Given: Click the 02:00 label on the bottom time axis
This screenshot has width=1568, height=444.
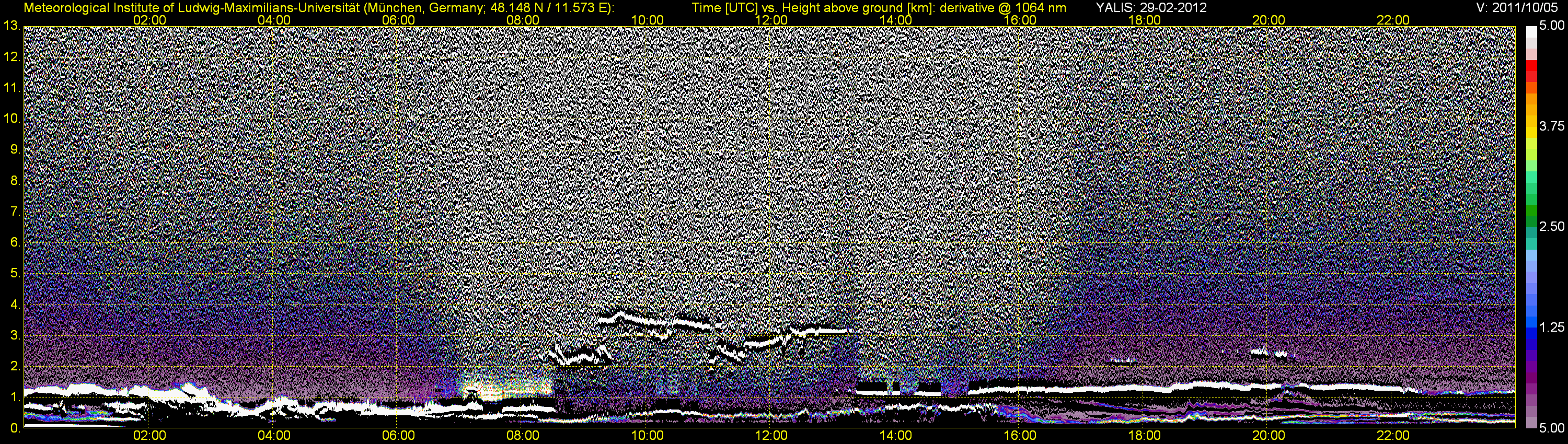Looking at the screenshot, I should [x=149, y=436].
